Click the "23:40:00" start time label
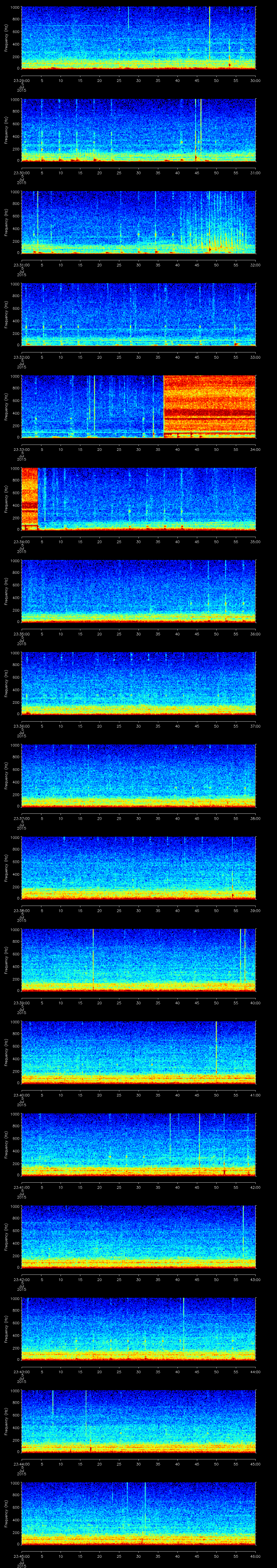 point(21,1095)
